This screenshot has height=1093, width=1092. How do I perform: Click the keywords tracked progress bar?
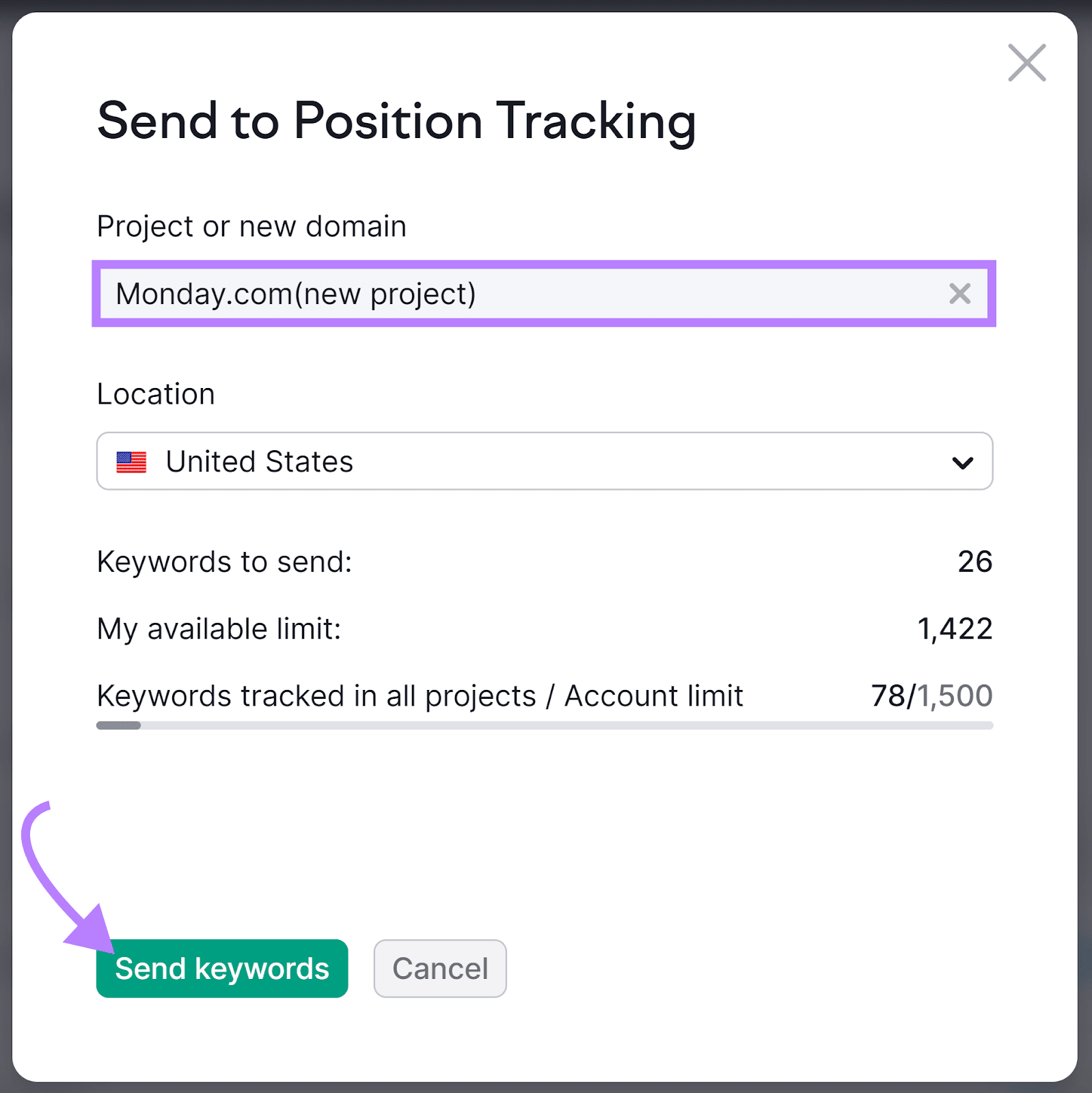(x=545, y=725)
